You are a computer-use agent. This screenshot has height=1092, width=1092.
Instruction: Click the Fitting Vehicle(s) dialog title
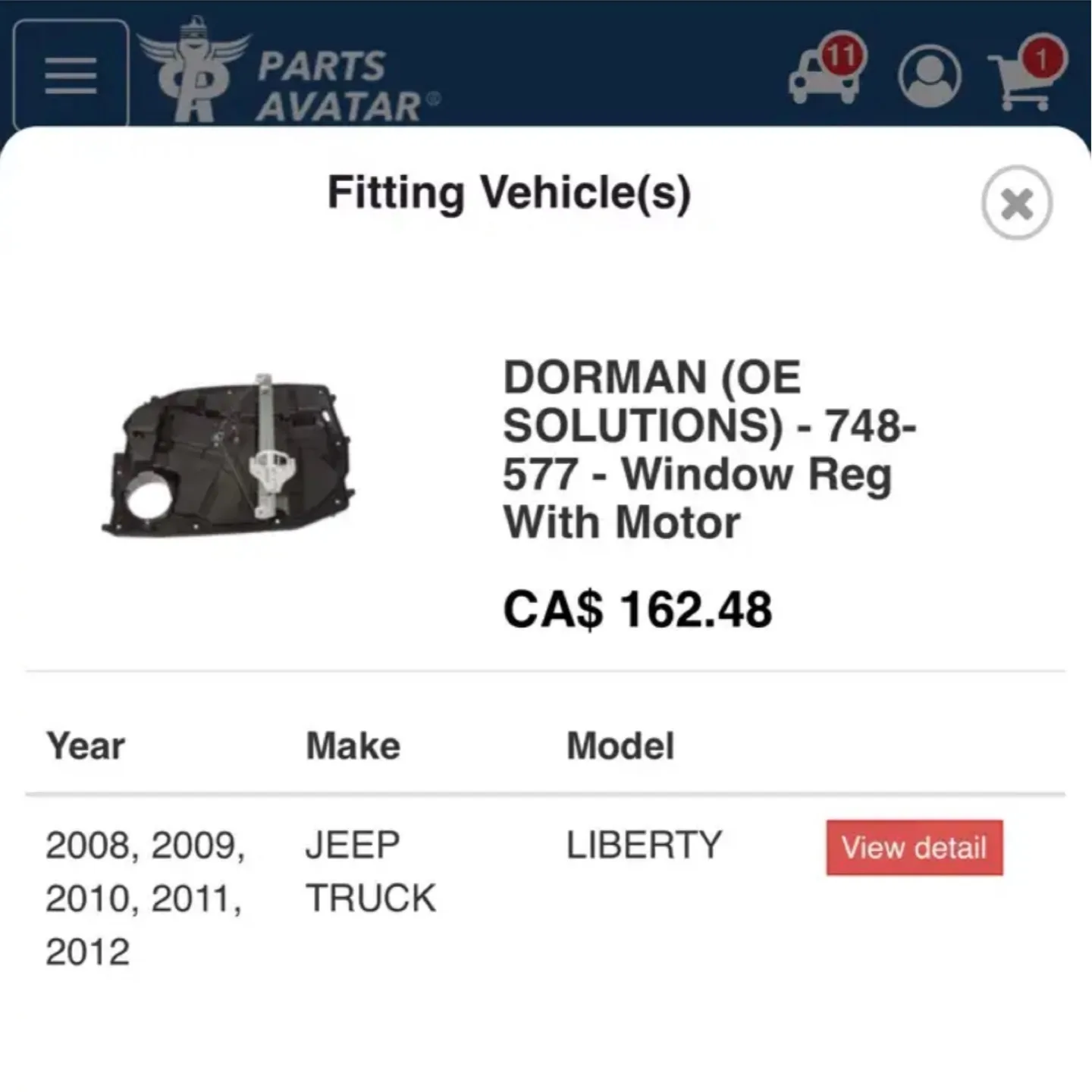point(510,193)
